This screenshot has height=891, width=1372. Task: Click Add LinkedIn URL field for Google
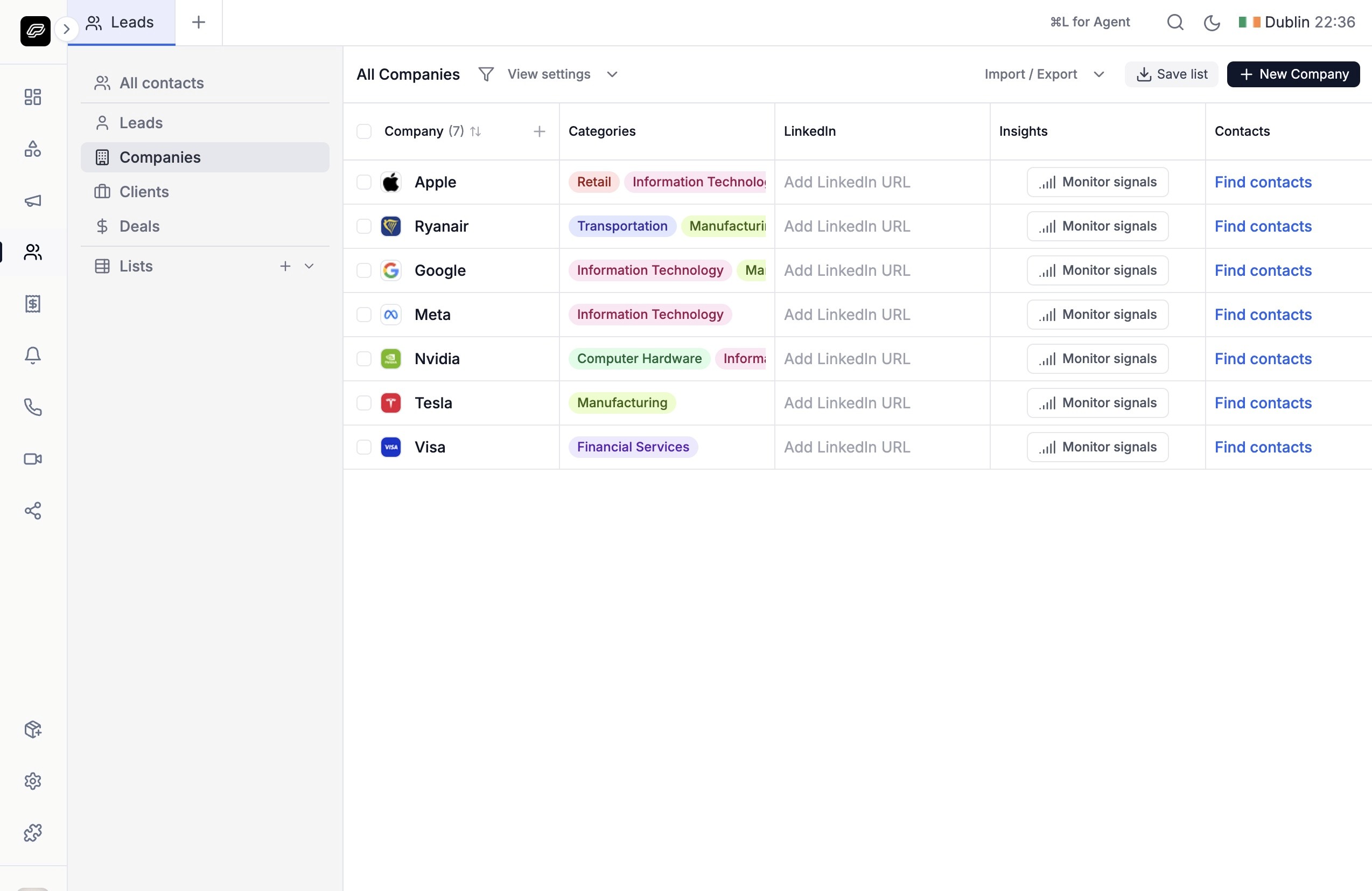click(846, 270)
